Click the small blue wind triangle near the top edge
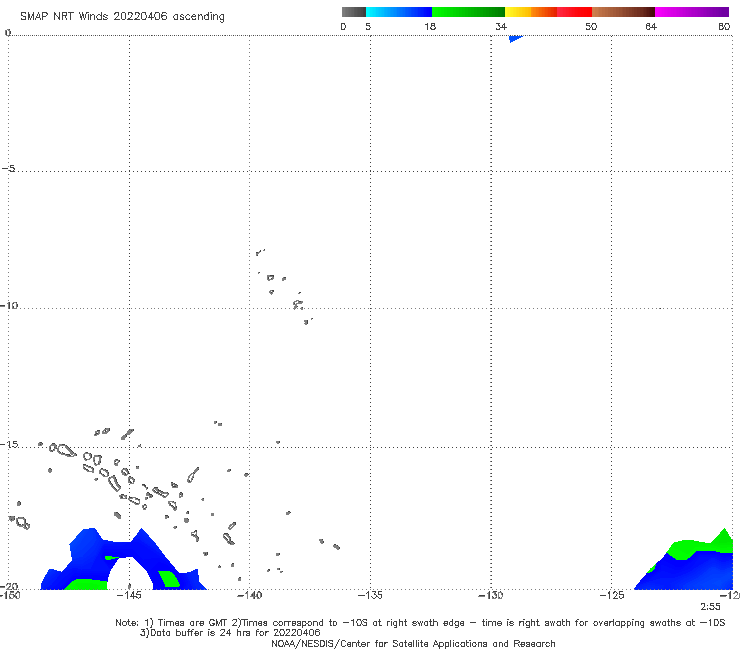 tap(514, 38)
